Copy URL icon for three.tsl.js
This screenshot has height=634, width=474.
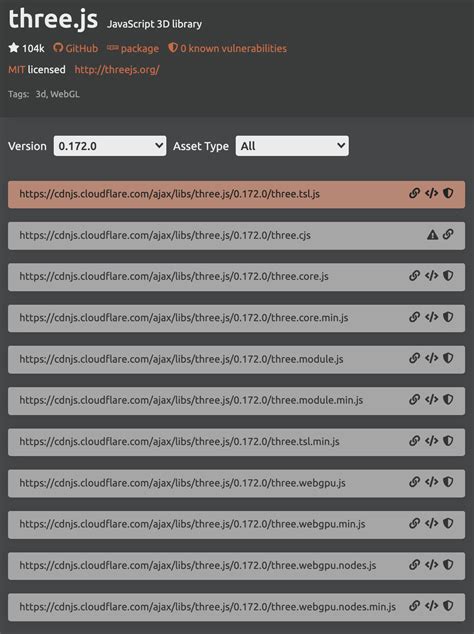[x=414, y=193]
